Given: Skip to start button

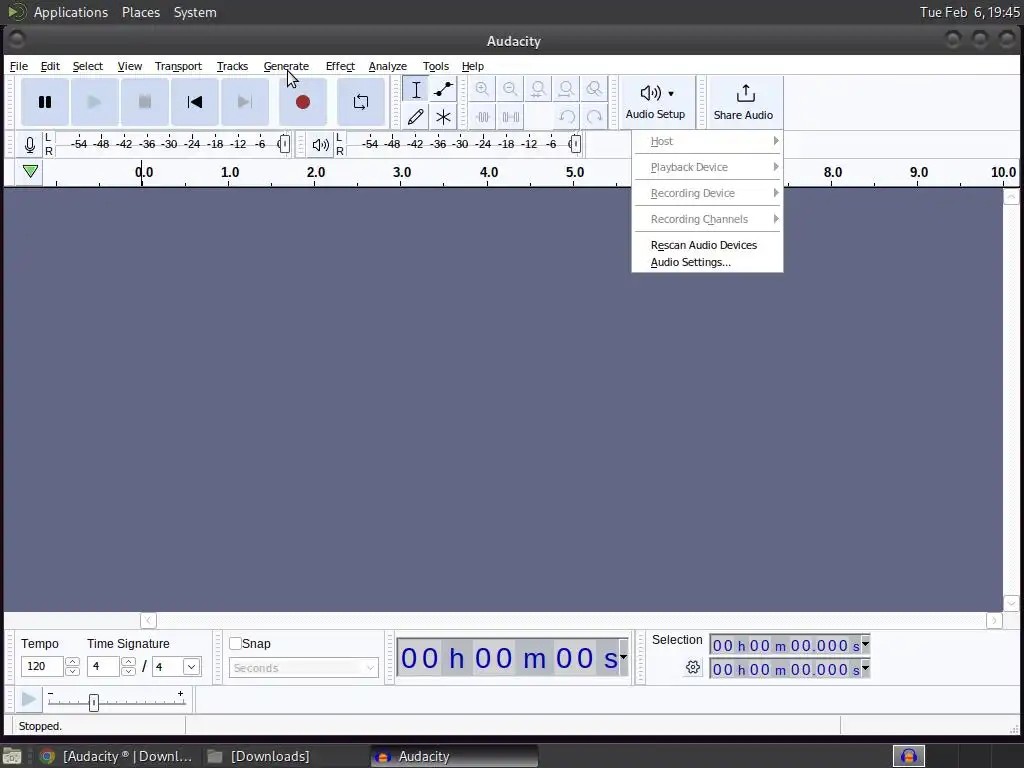Looking at the screenshot, I should tap(195, 102).
